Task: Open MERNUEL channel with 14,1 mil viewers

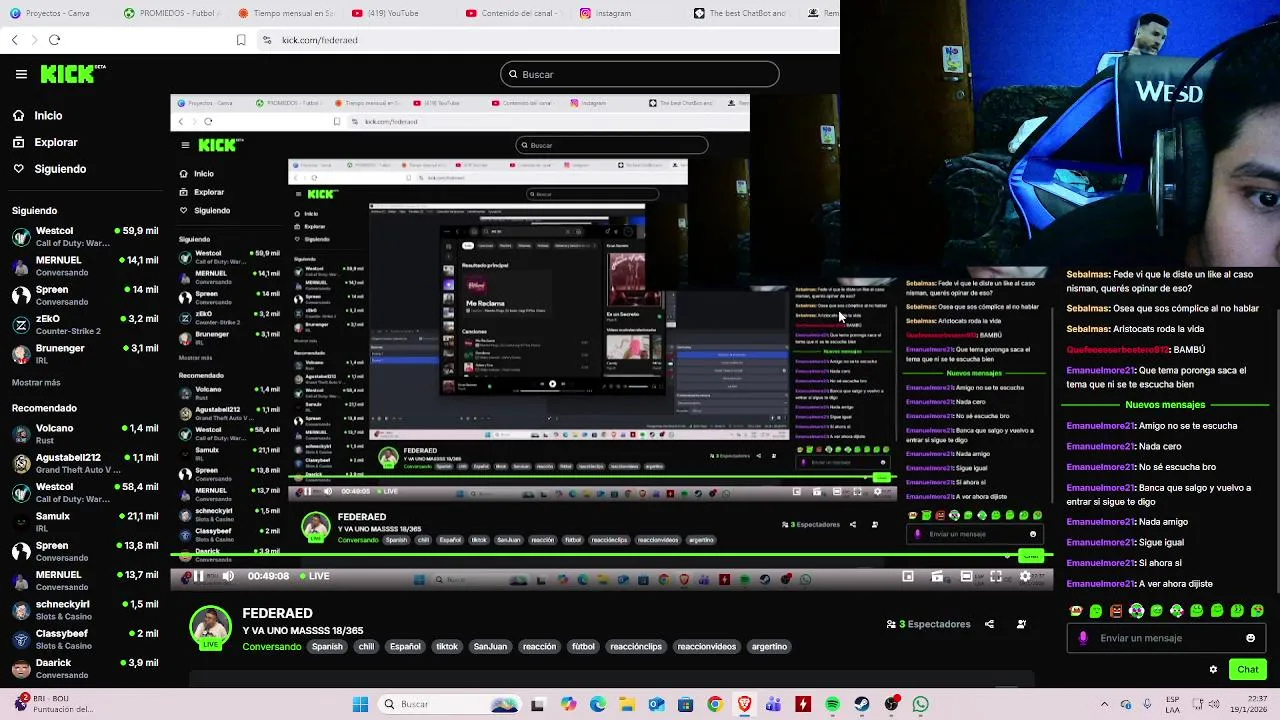Action: point(84,266)
